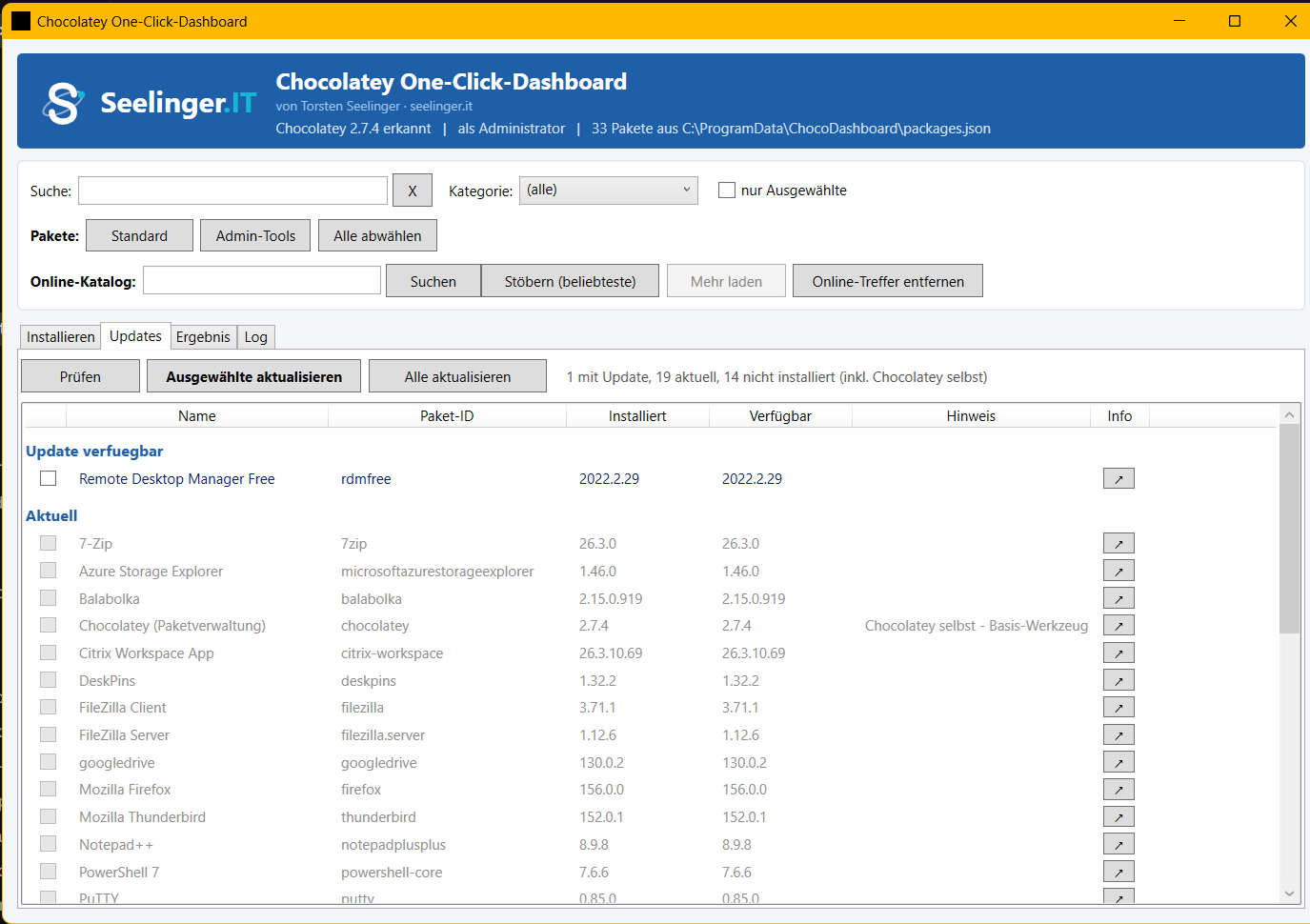Screen dimensions: 1310x924
Task: Open info link for Azure Storage Explorer
Action: (x=1119, y=572)
